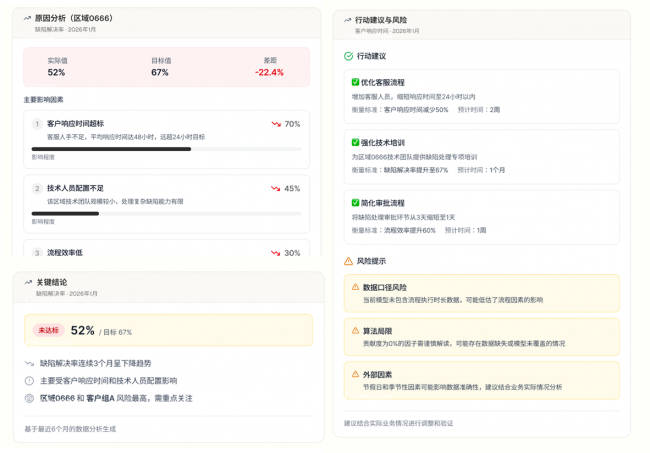The width and height of the screenshot is (650, 453).
Task: Click the warning triangle icon beside 风险提示
Action: pyautogui.click(x=348, y=261)
